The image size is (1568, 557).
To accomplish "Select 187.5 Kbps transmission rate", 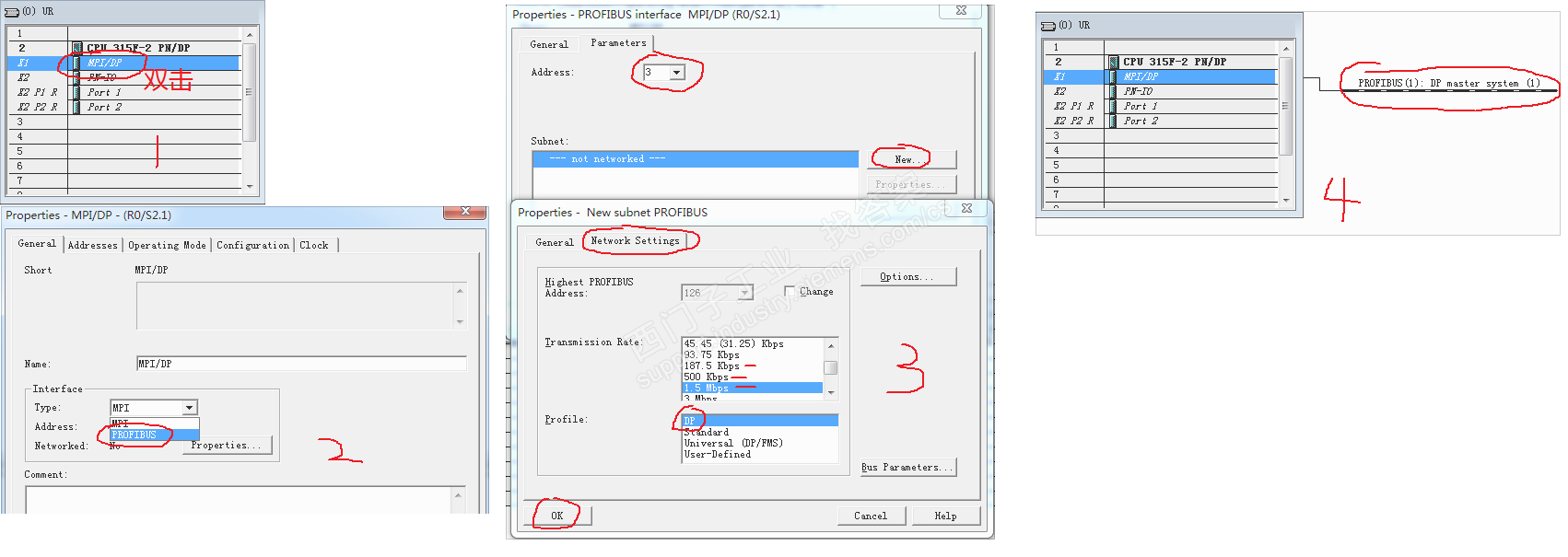I will [752, 366].
